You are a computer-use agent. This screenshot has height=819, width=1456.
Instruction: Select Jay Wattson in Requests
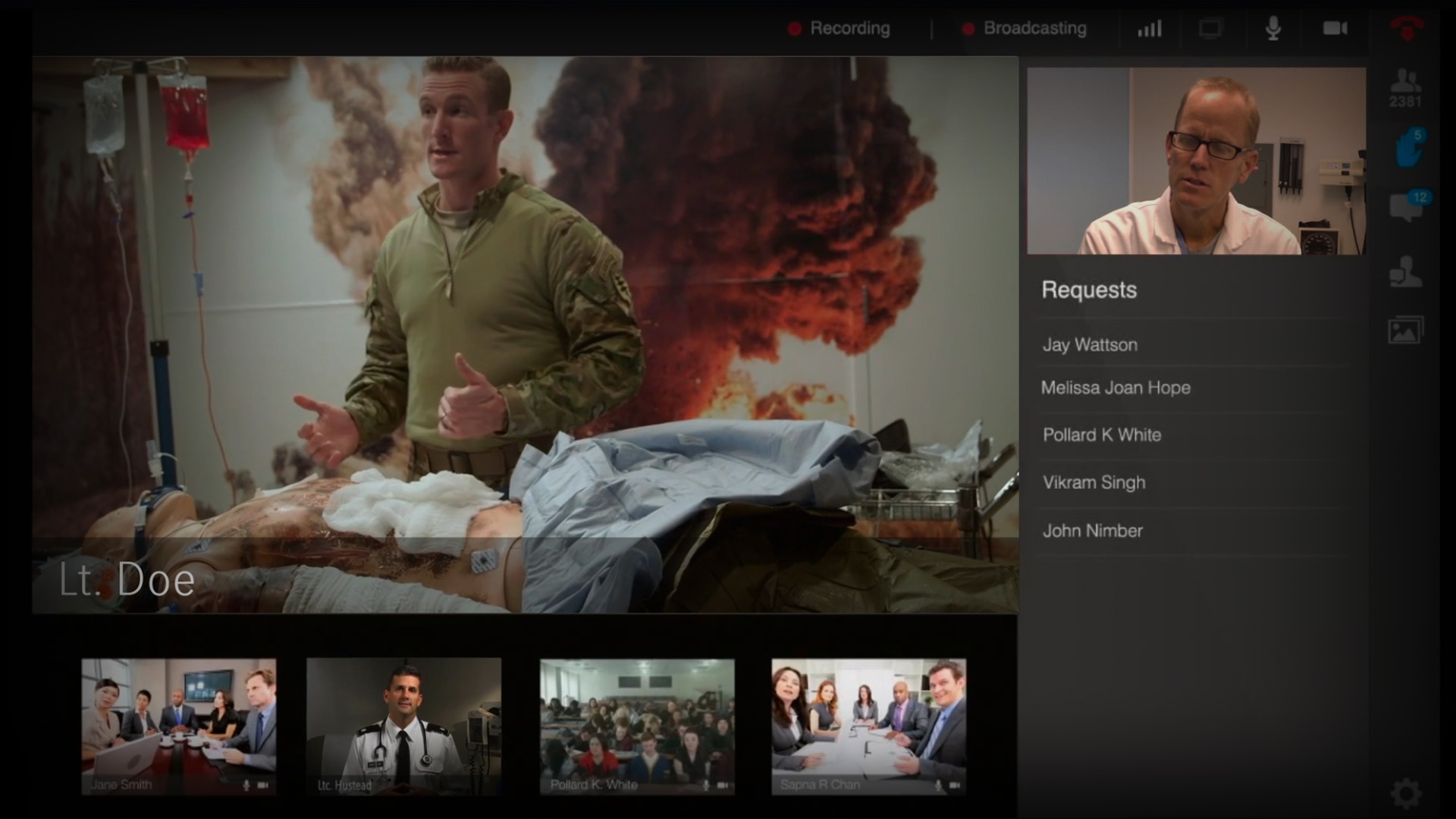point(1090,345)
